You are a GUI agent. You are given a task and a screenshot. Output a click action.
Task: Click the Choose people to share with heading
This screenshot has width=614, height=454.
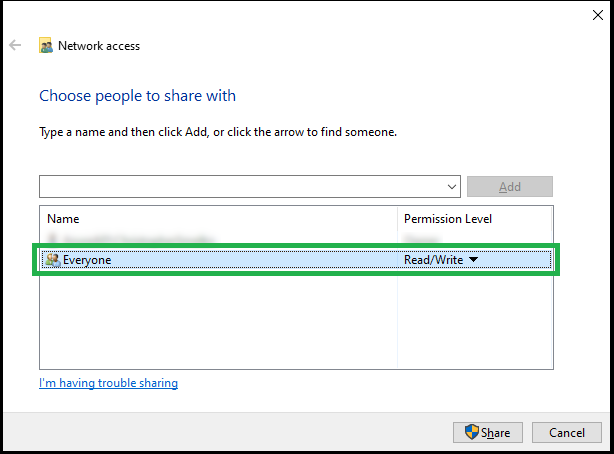tap(137, 96)
